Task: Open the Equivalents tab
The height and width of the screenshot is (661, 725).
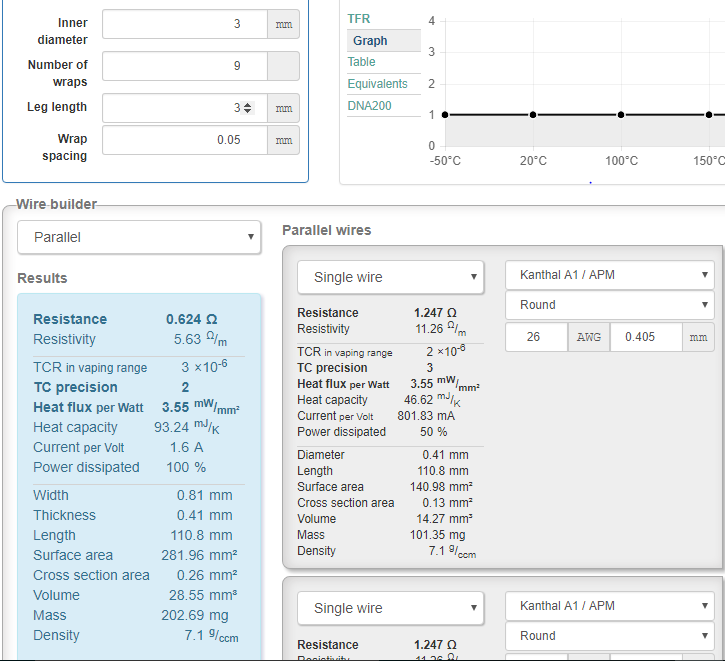Action: (x=377, y=84)
